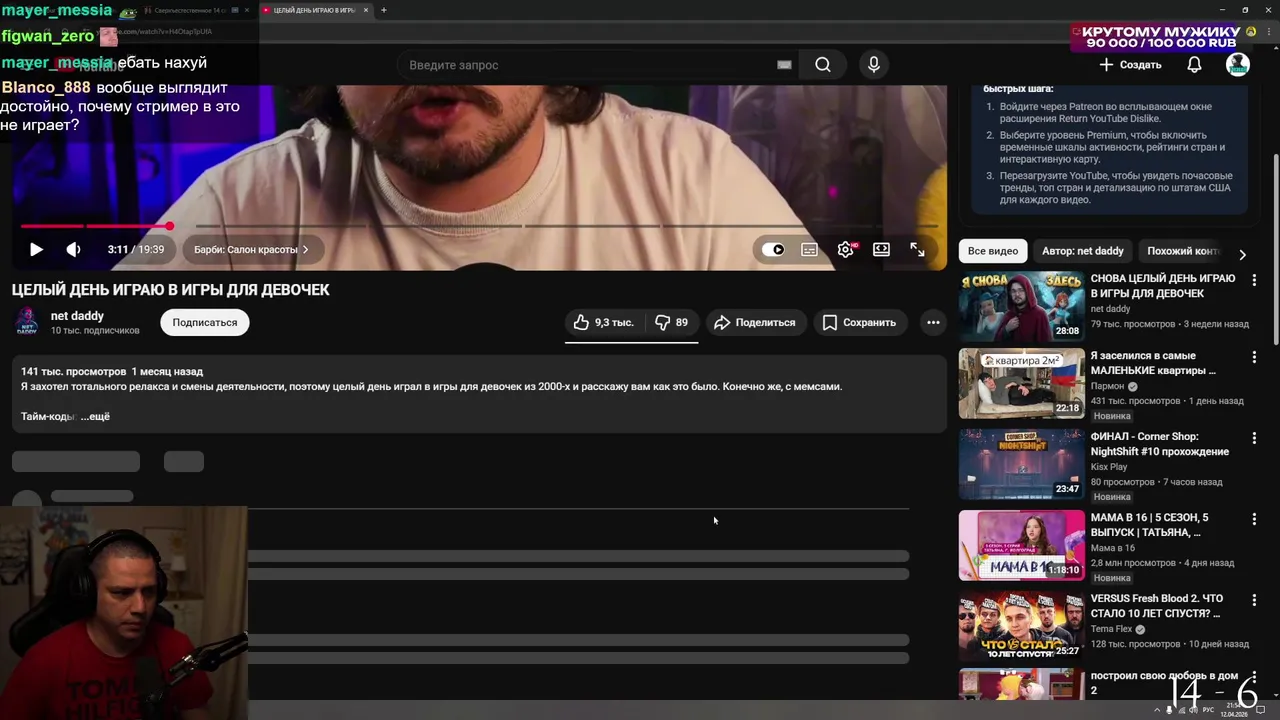
Task: Open VERSUS Fresh Blood 2 video title
Action: click(x=1156, y=606)
